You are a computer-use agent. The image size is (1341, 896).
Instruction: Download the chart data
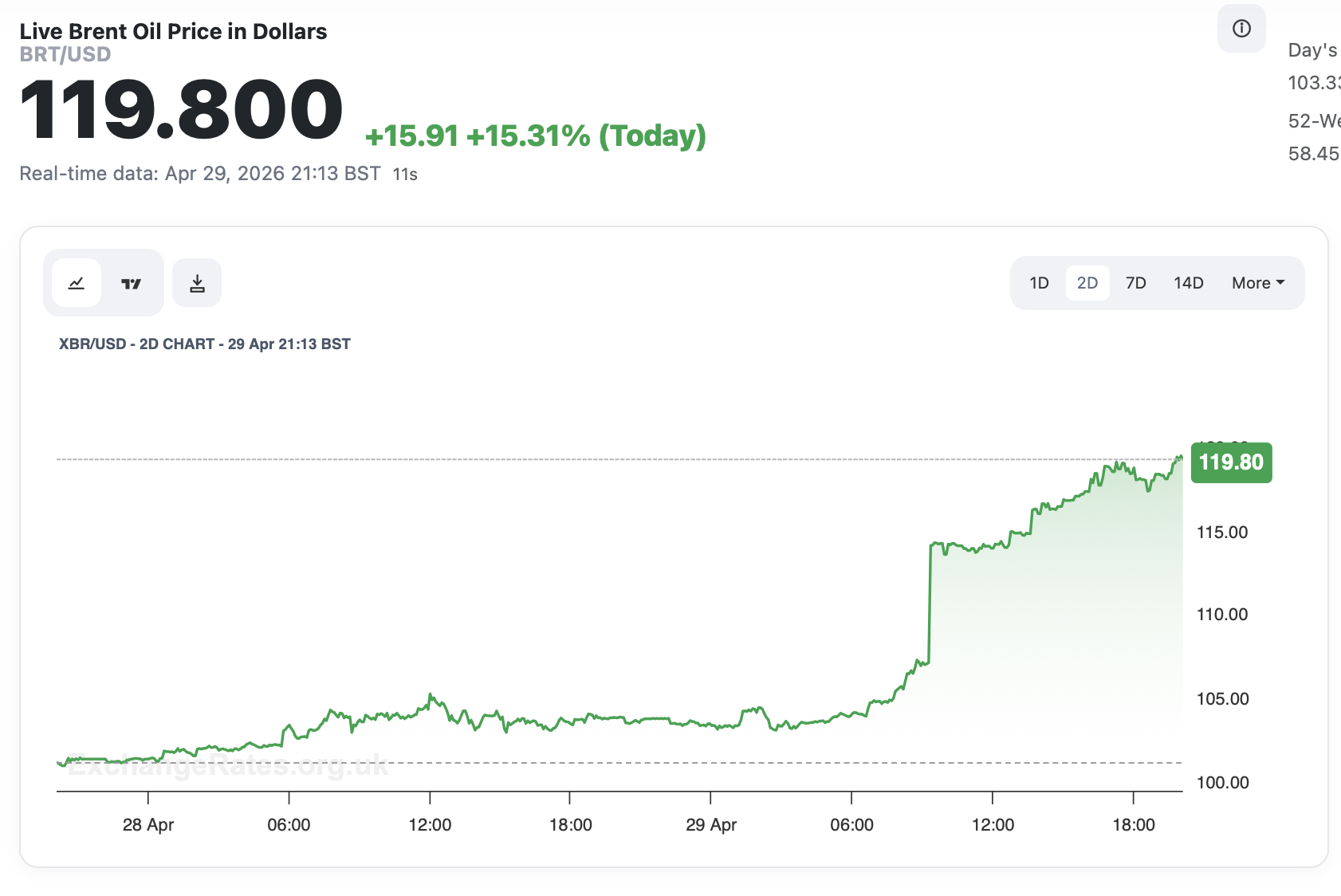197,283
